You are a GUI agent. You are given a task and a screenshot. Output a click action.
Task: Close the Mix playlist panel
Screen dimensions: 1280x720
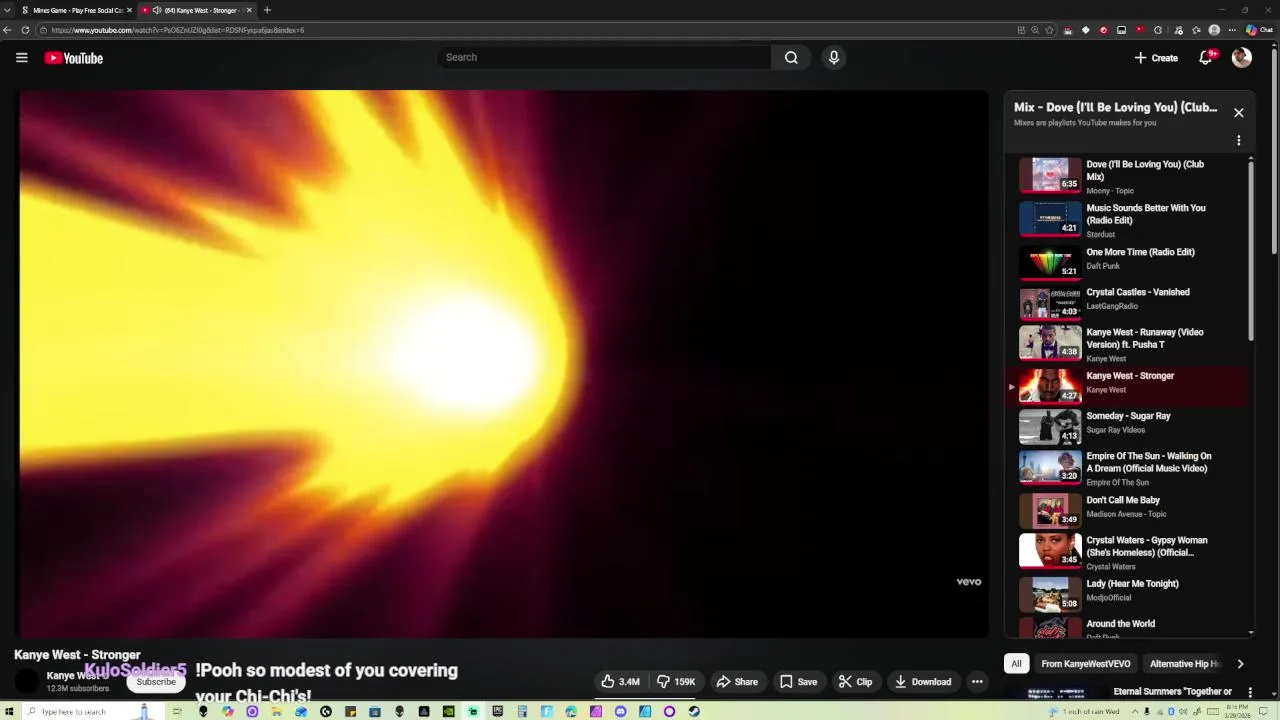[x=1238, y=113]
